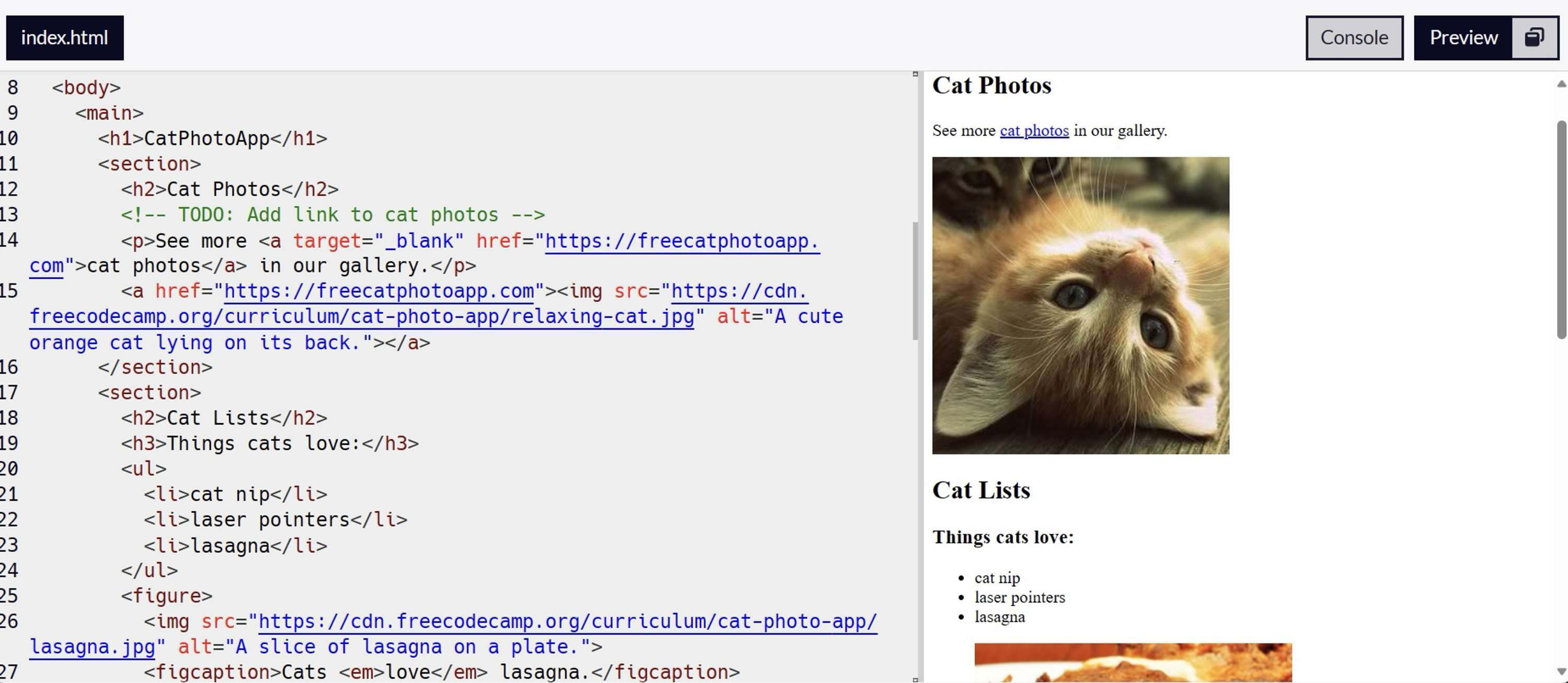Click 'Things cats love:' heading in preview
Viewport: 1568px width, 683px height.
1002,537
